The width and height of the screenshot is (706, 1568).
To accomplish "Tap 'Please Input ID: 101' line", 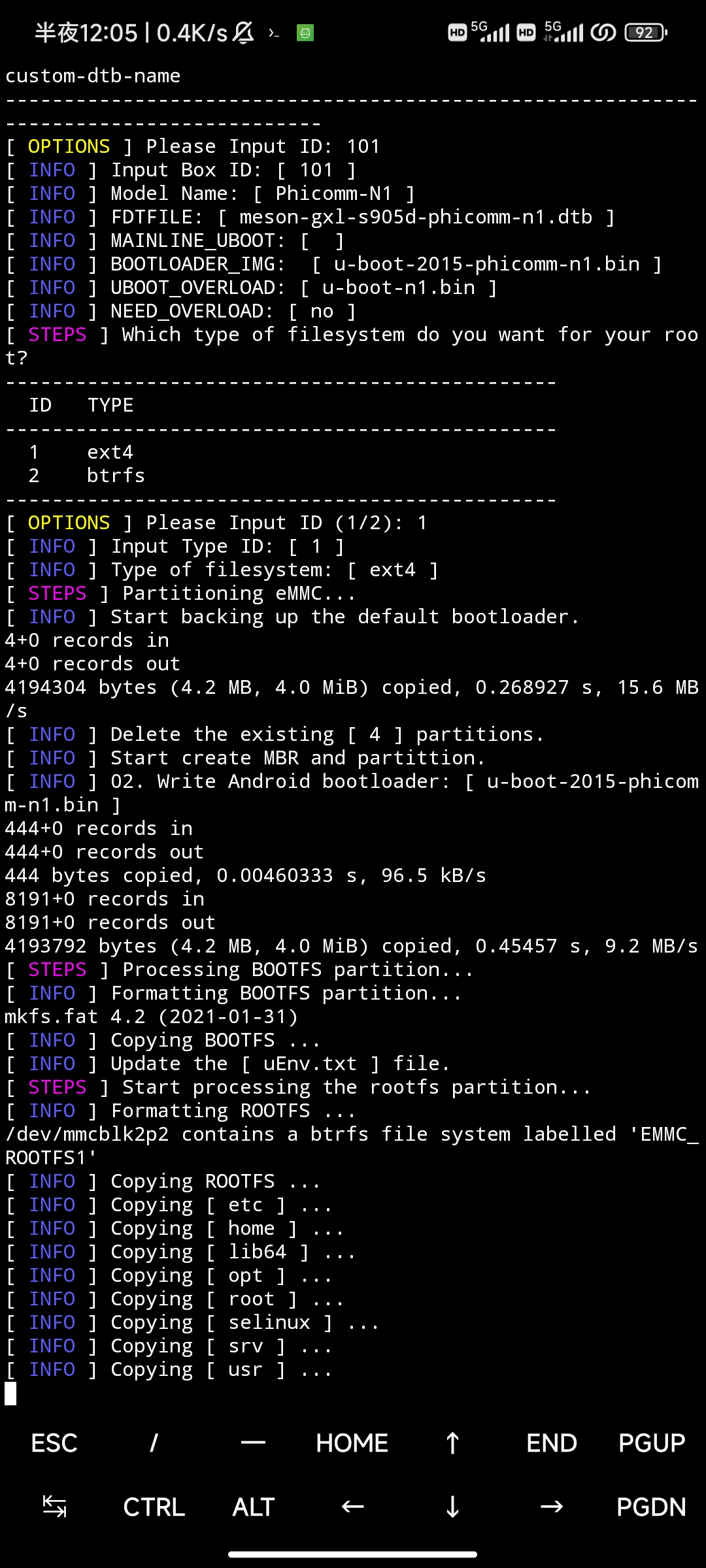I will [x=193, y=146].
